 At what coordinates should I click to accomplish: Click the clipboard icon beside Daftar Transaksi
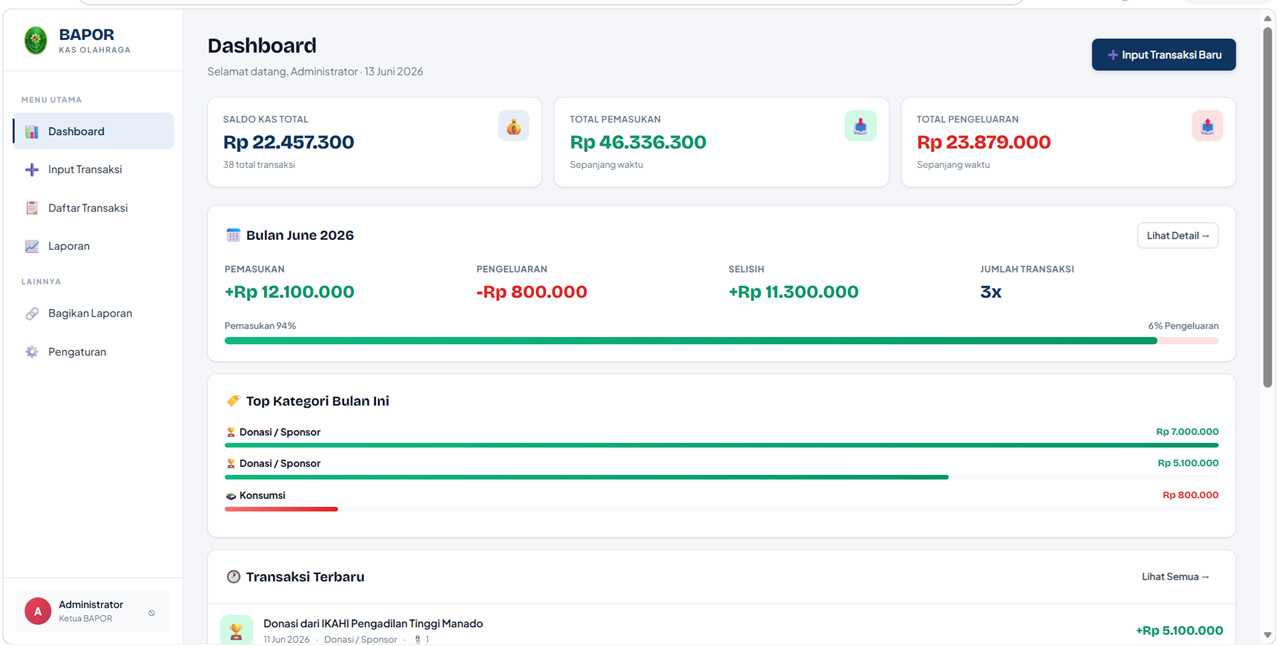[32, 208]
